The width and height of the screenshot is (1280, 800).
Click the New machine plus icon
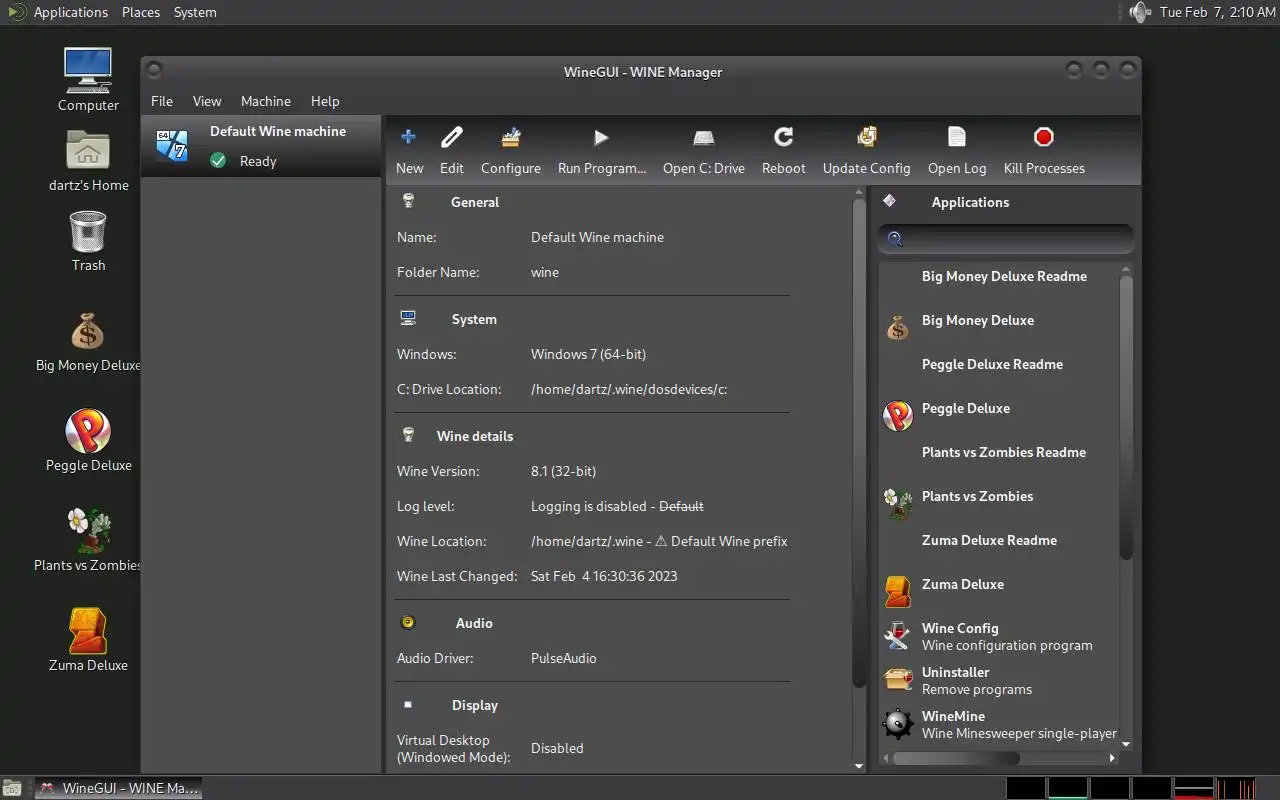coord(408,137)
